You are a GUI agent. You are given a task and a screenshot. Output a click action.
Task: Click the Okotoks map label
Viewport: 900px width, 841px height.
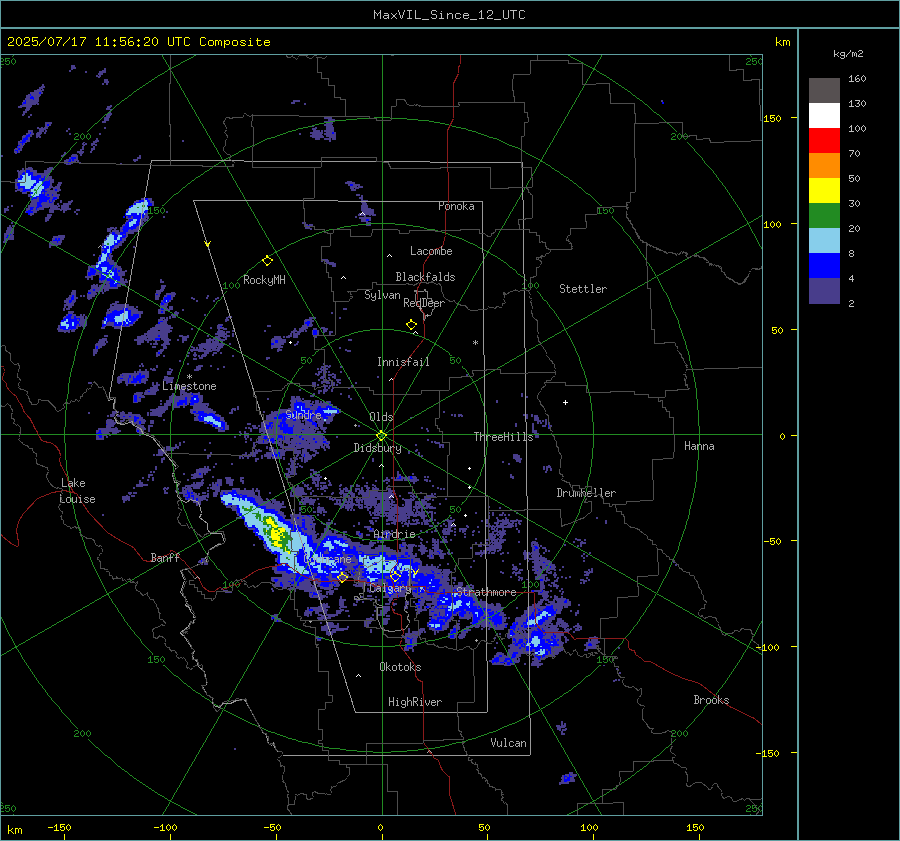pyautogui.click(x=400, y=667)
